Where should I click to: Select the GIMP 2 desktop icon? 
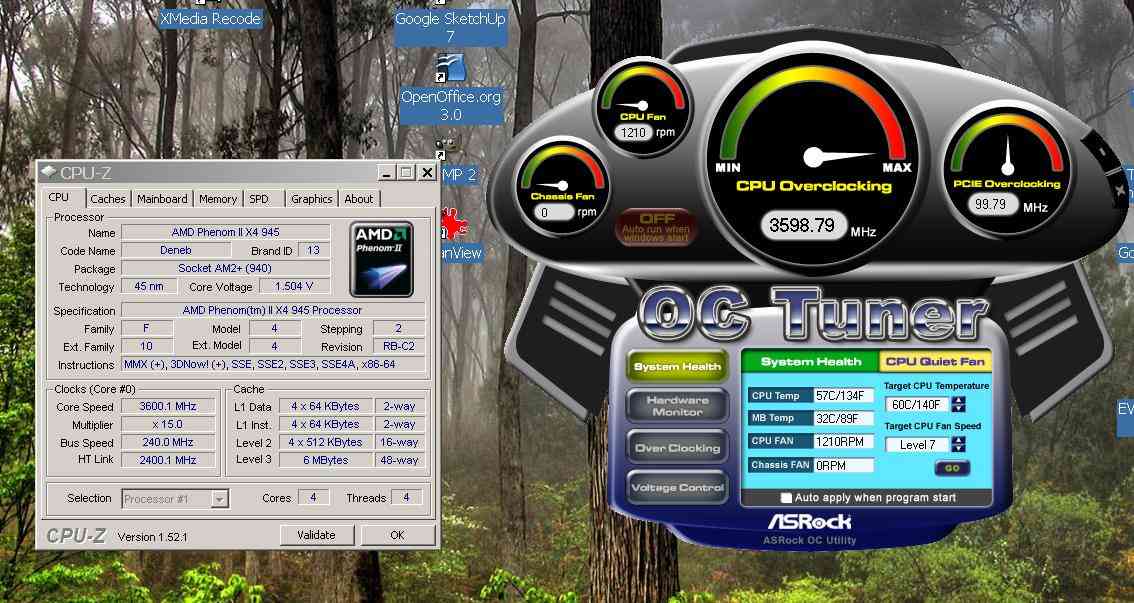(457, 161)
